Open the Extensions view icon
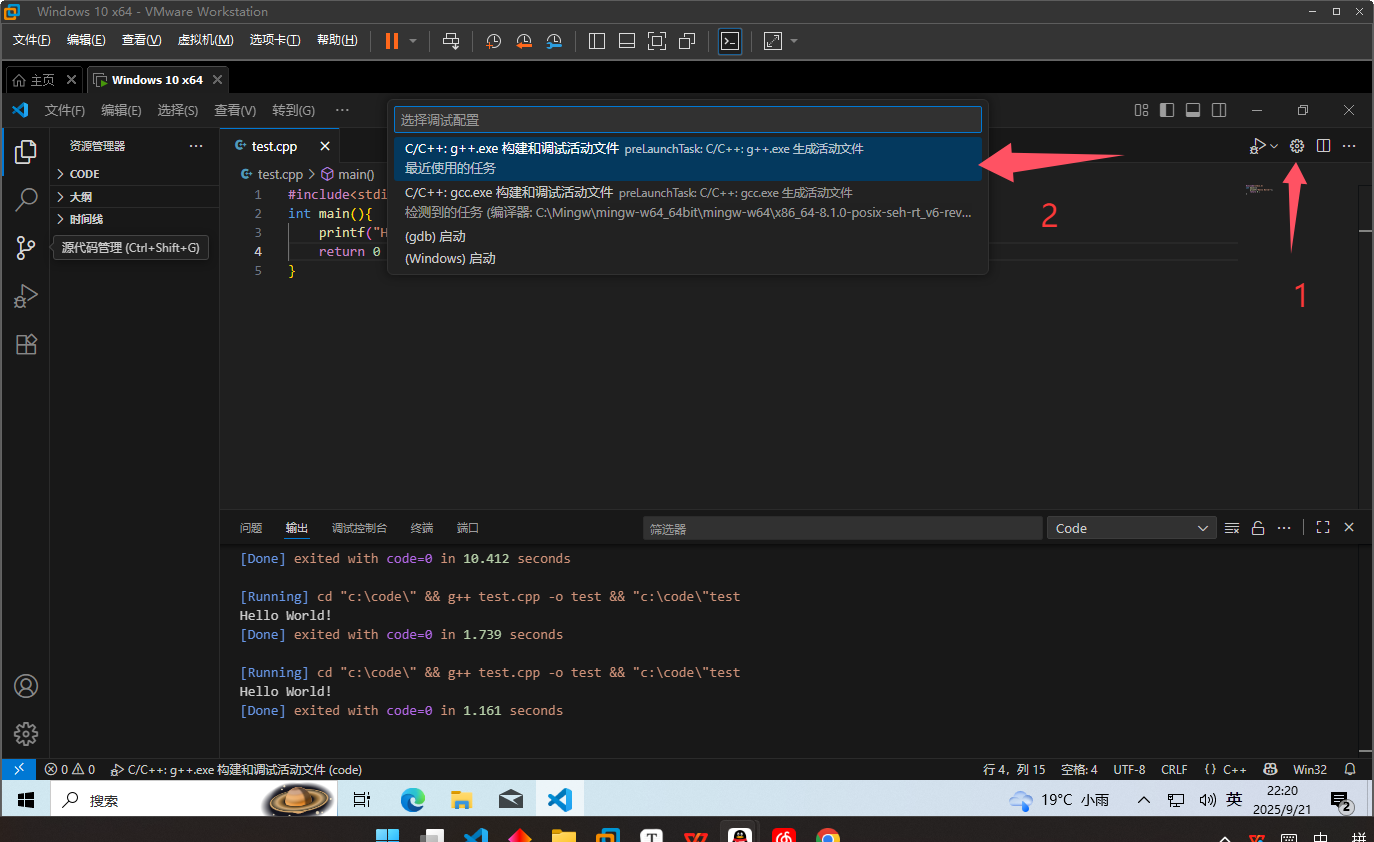1374x842 pixels. 26,344
